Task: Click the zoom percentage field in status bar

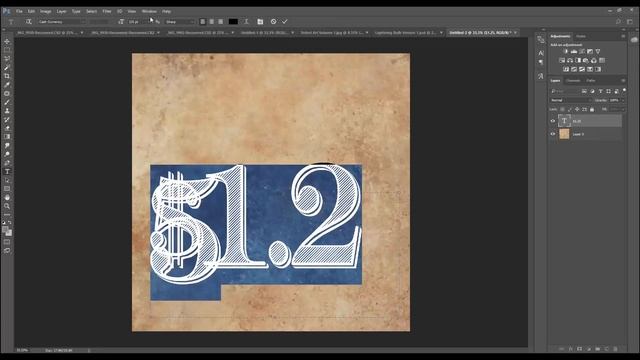Action: coord(22,350)
